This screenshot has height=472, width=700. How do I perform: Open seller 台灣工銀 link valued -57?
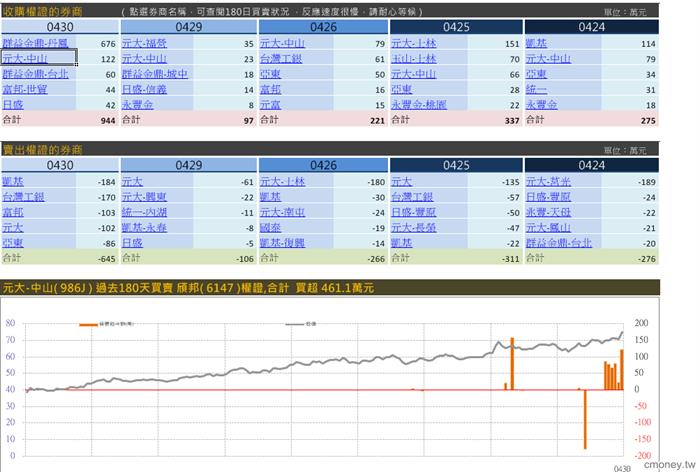click(x=412, y=196)
